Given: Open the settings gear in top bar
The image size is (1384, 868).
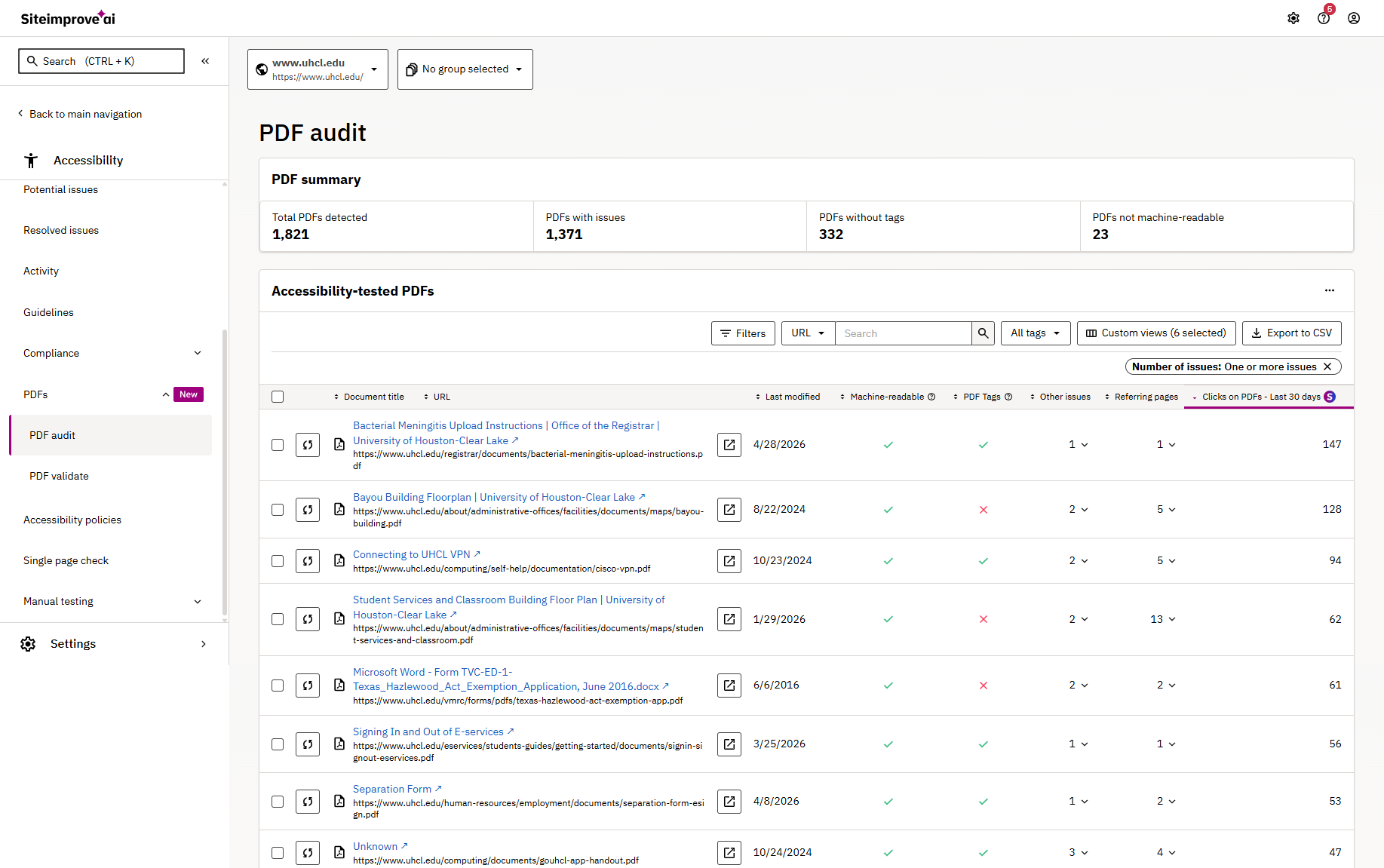Looking at the screenshot, I should point(1293,18).
